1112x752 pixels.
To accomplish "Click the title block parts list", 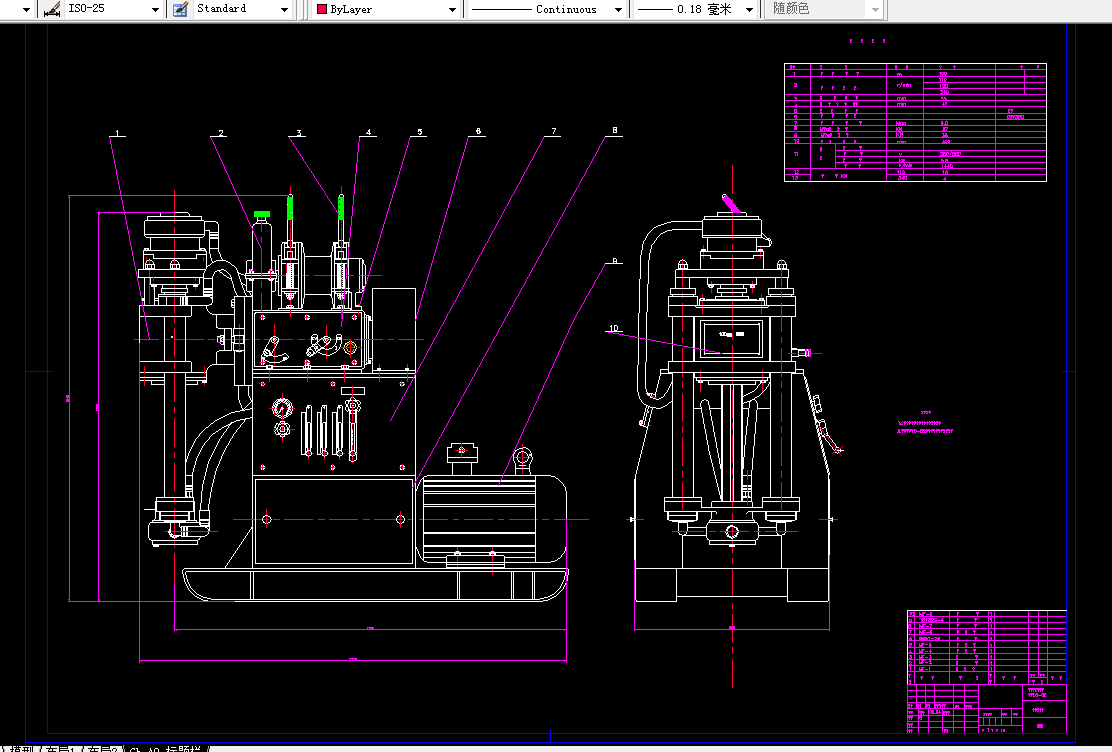I will [986, 646].
